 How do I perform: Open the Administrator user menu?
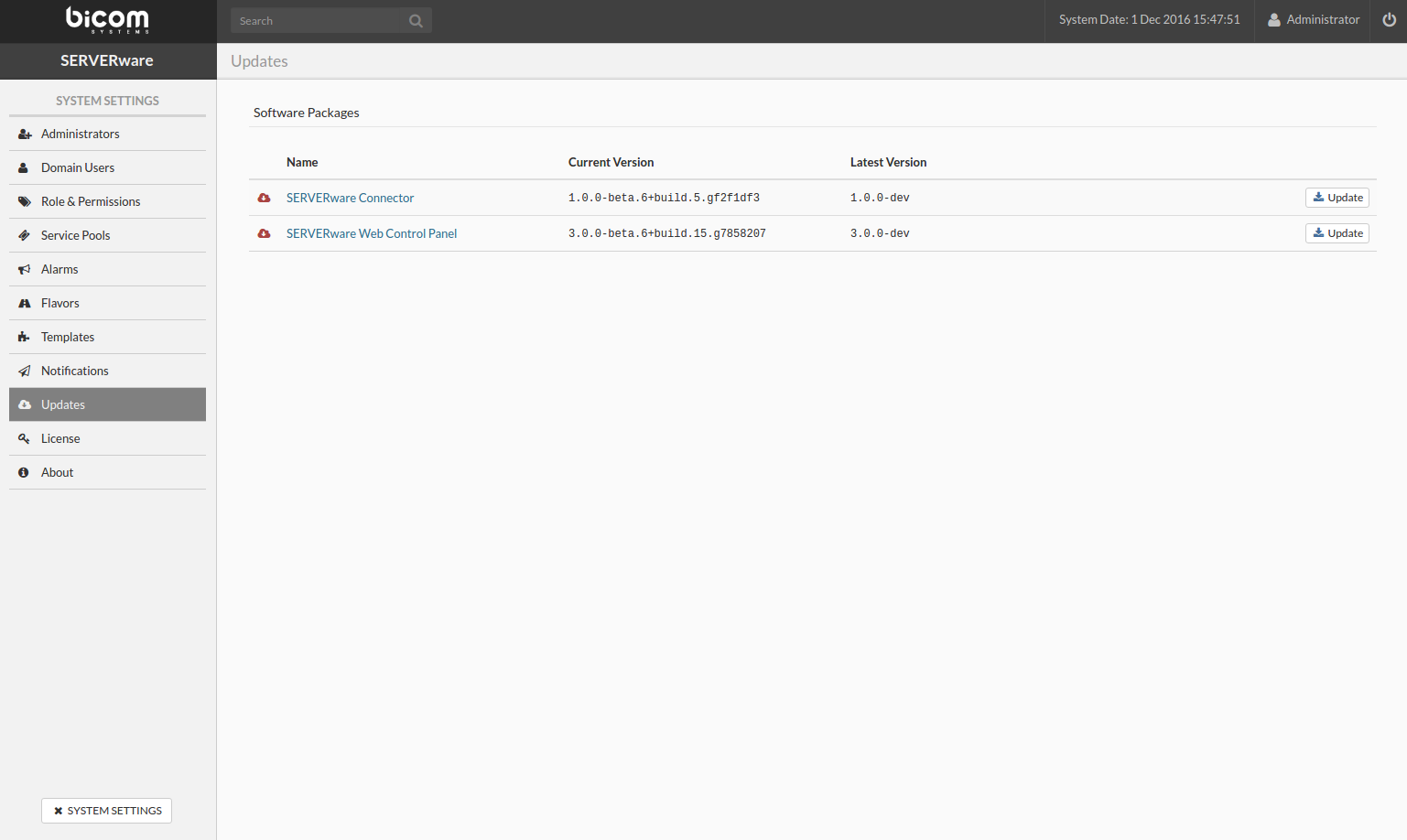[1313, 20]
